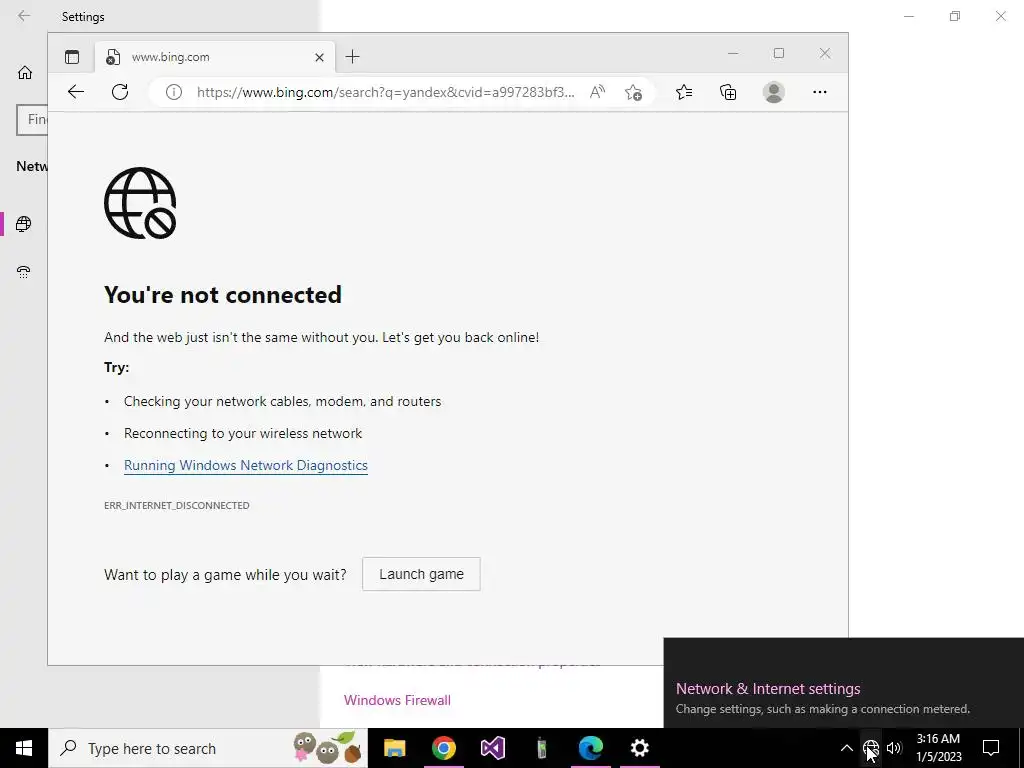Launch the offline game
This screenshot has width=1024, height=768.
point(421,574)
